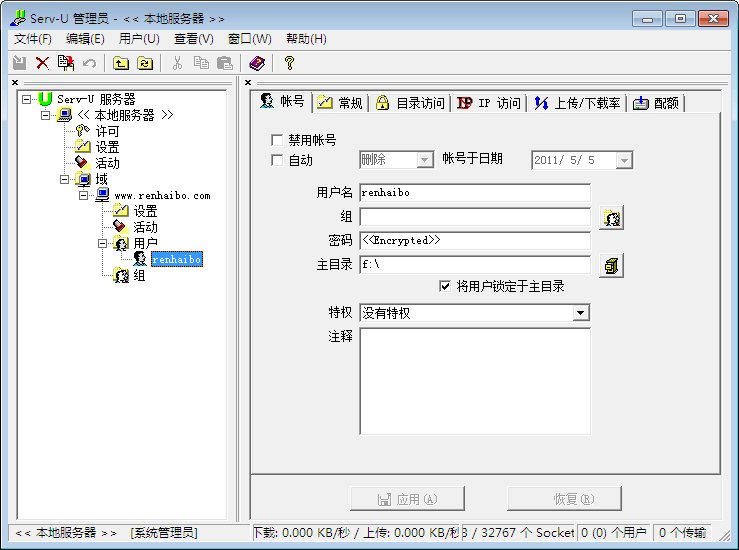Click the browse group button beside 组 field
The width and height of the screenshot is (739, 550).
pos(611,218)
